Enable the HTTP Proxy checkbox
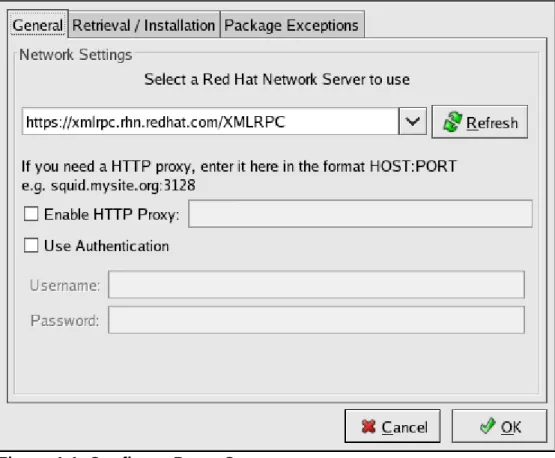 [31, 214]
